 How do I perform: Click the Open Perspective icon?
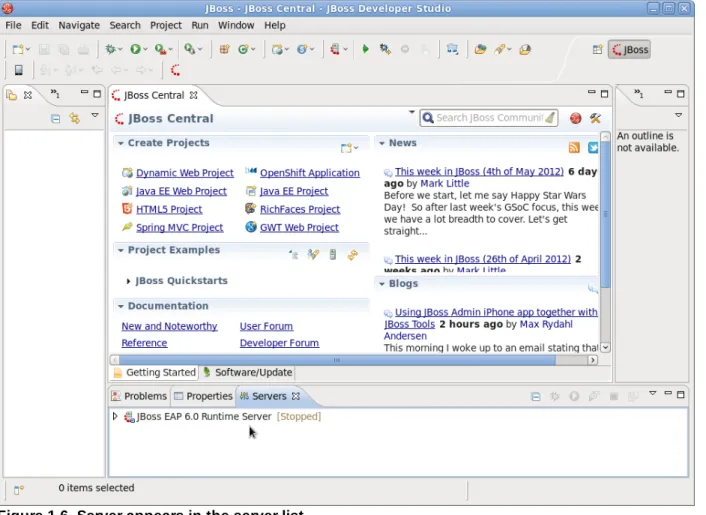click(x=597, y=50)
